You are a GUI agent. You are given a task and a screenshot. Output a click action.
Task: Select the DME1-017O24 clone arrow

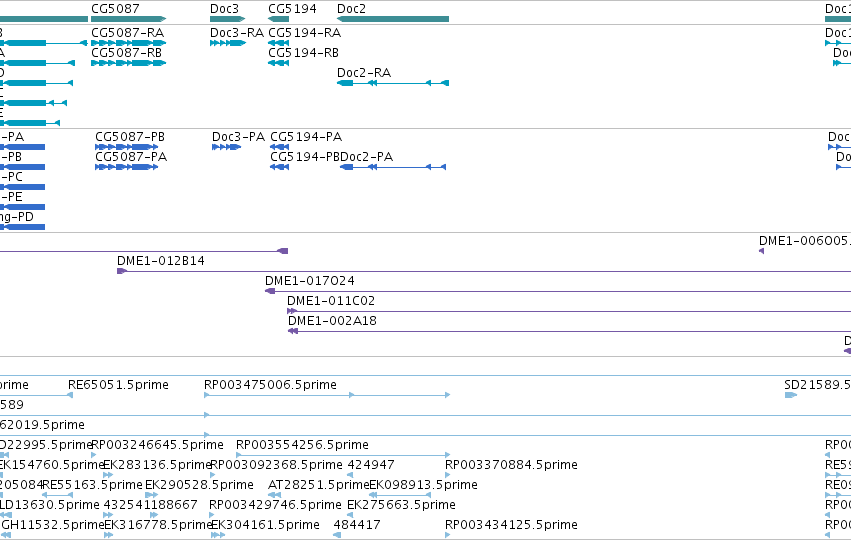[x=270, y=291]
